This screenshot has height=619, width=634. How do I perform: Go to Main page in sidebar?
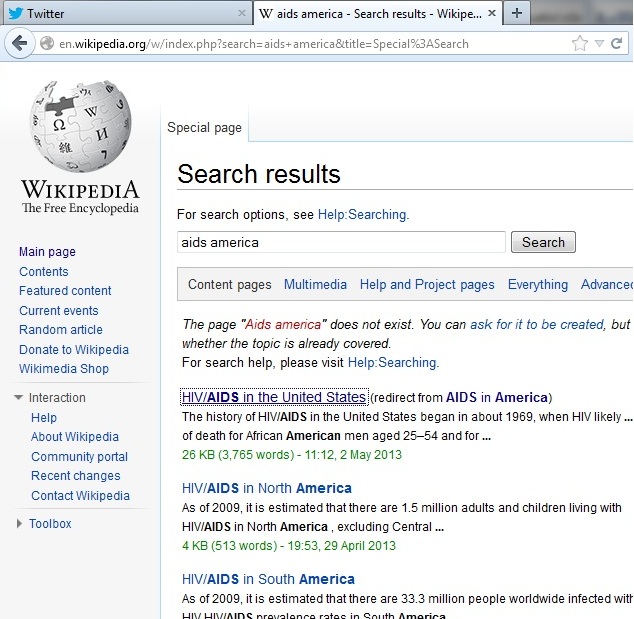pyautogui.click(x=47, y=251)
